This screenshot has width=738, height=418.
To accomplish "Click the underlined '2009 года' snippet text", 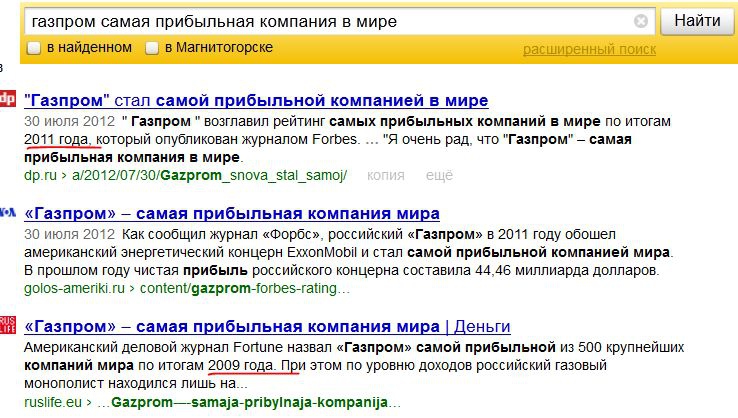I will point(241,365).
